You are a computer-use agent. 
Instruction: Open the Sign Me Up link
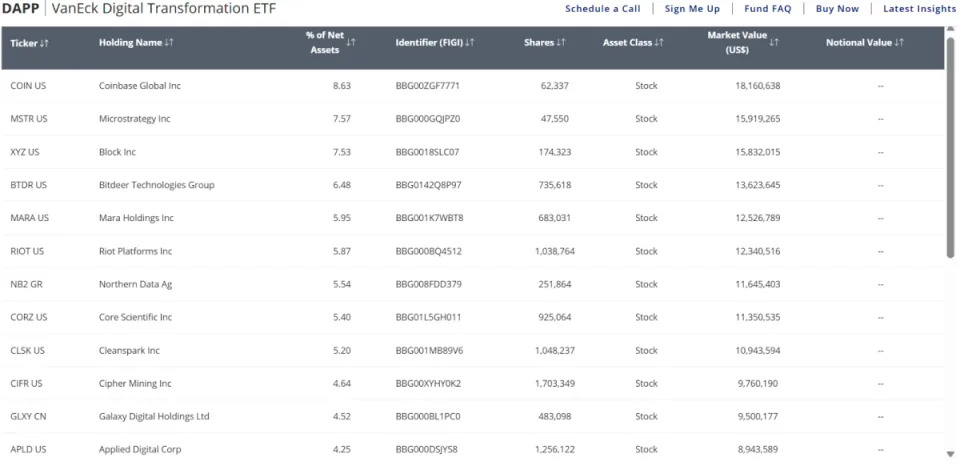[692, 9]
